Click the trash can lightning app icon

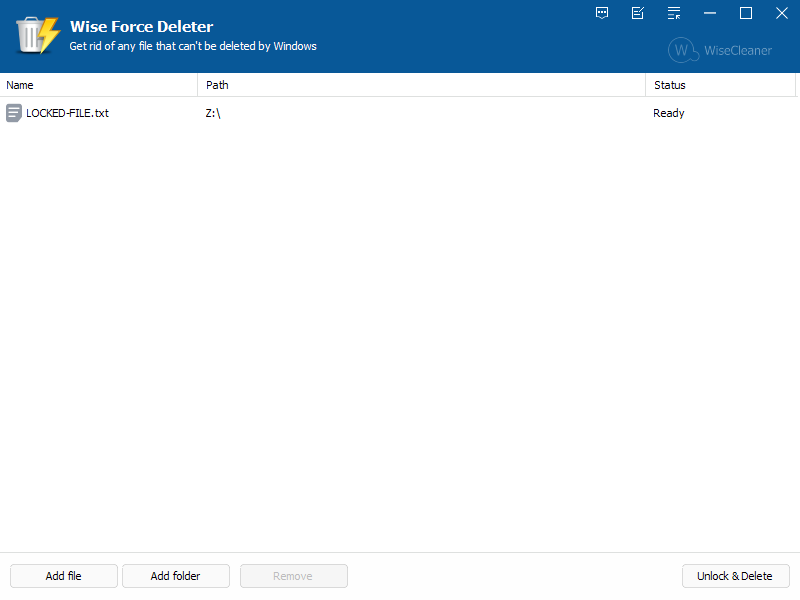pos(37,35)
